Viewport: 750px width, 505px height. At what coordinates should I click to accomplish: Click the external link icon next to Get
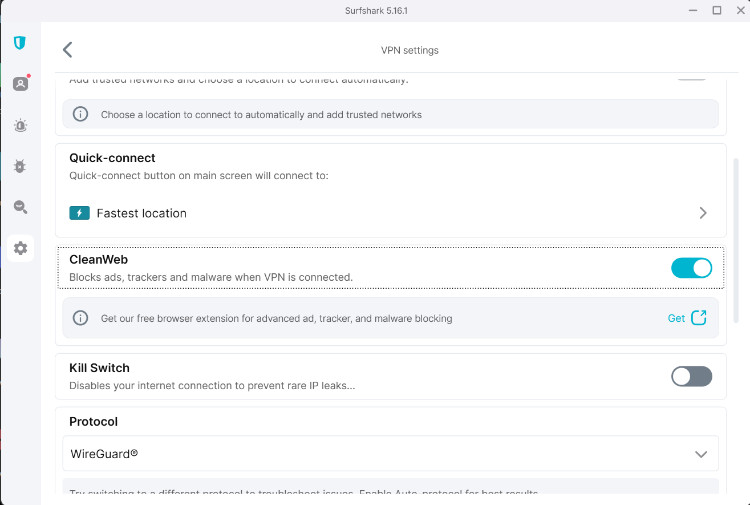(699, 318)
